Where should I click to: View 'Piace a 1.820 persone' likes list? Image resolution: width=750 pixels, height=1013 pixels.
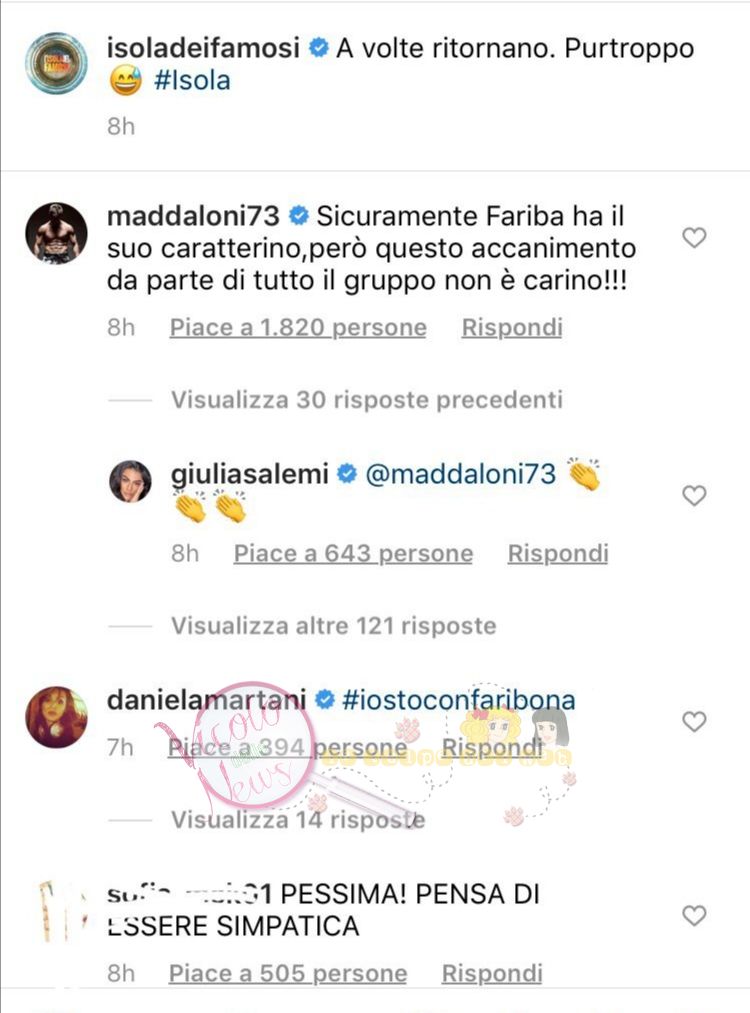tap(298, 328)
